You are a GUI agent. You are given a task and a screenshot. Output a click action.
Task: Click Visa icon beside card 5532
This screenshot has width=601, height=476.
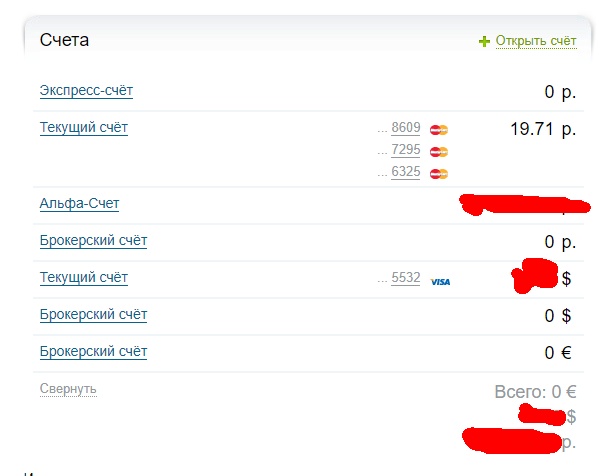[440, 282]
